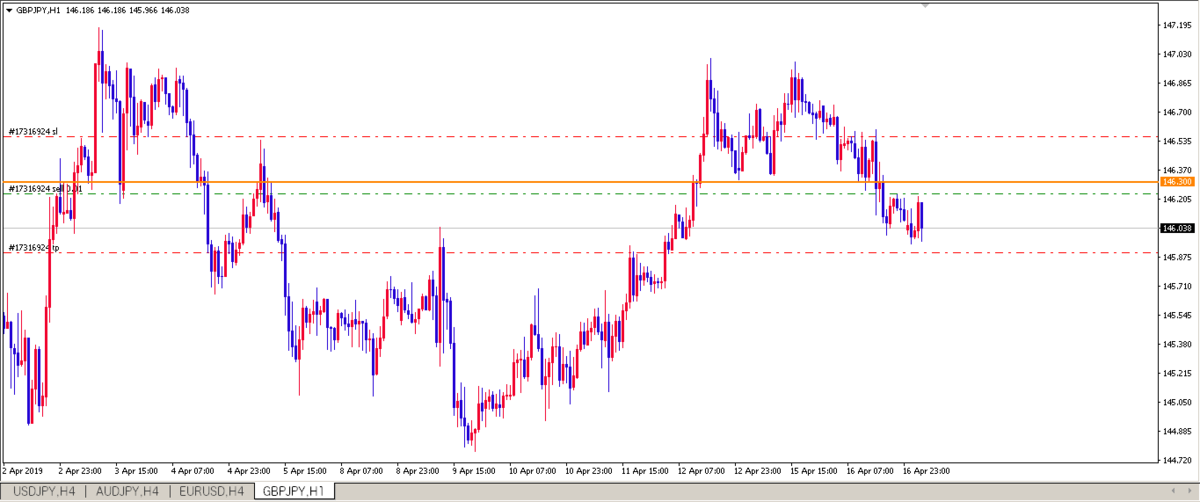Viewport: 1200px width, 502px height.
Task: Click the 145.875 price scale value
Action: (1176, 258)
